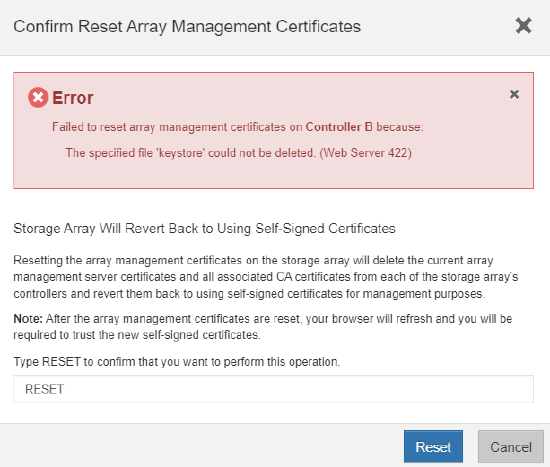This screenshot has width=550, height=467.
Task: Click the Web Server 422 error code
Action: pyautogui.click(x=365, y=153)
